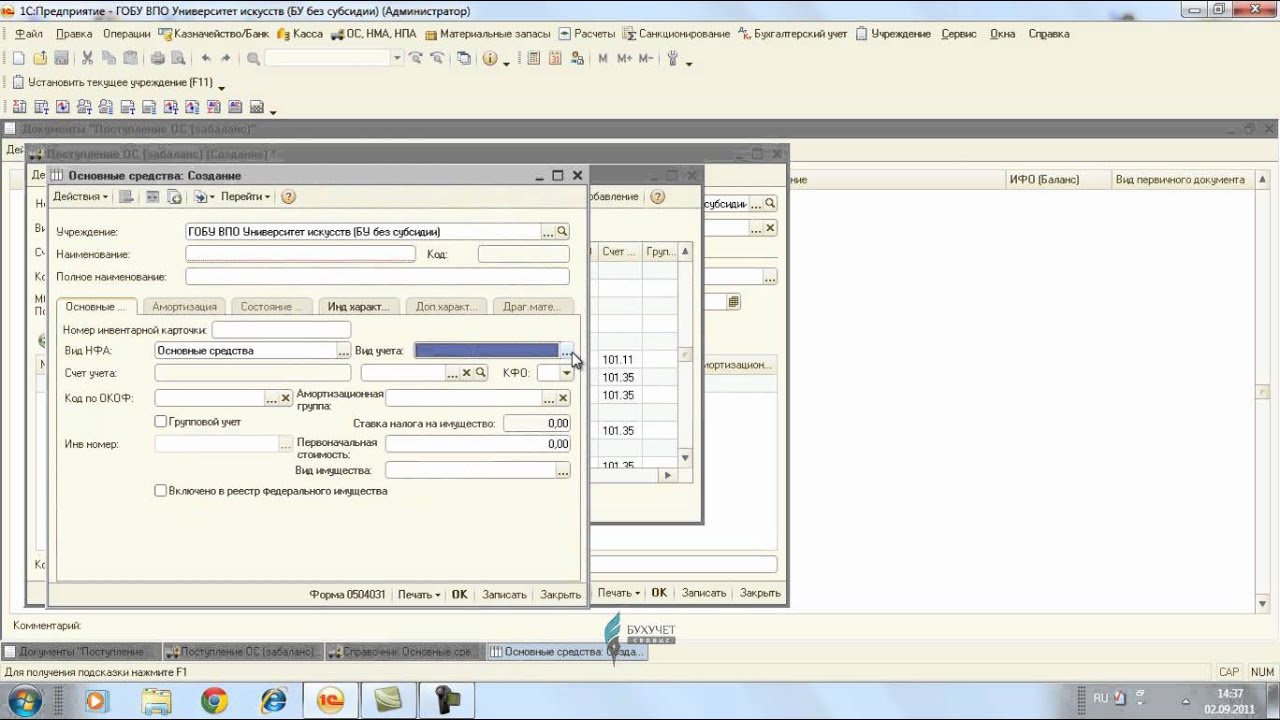The height and width of the screenshot is (720, 1280).
Task: Click the Первоначальная стоимость value field
Action: [478, 444]
